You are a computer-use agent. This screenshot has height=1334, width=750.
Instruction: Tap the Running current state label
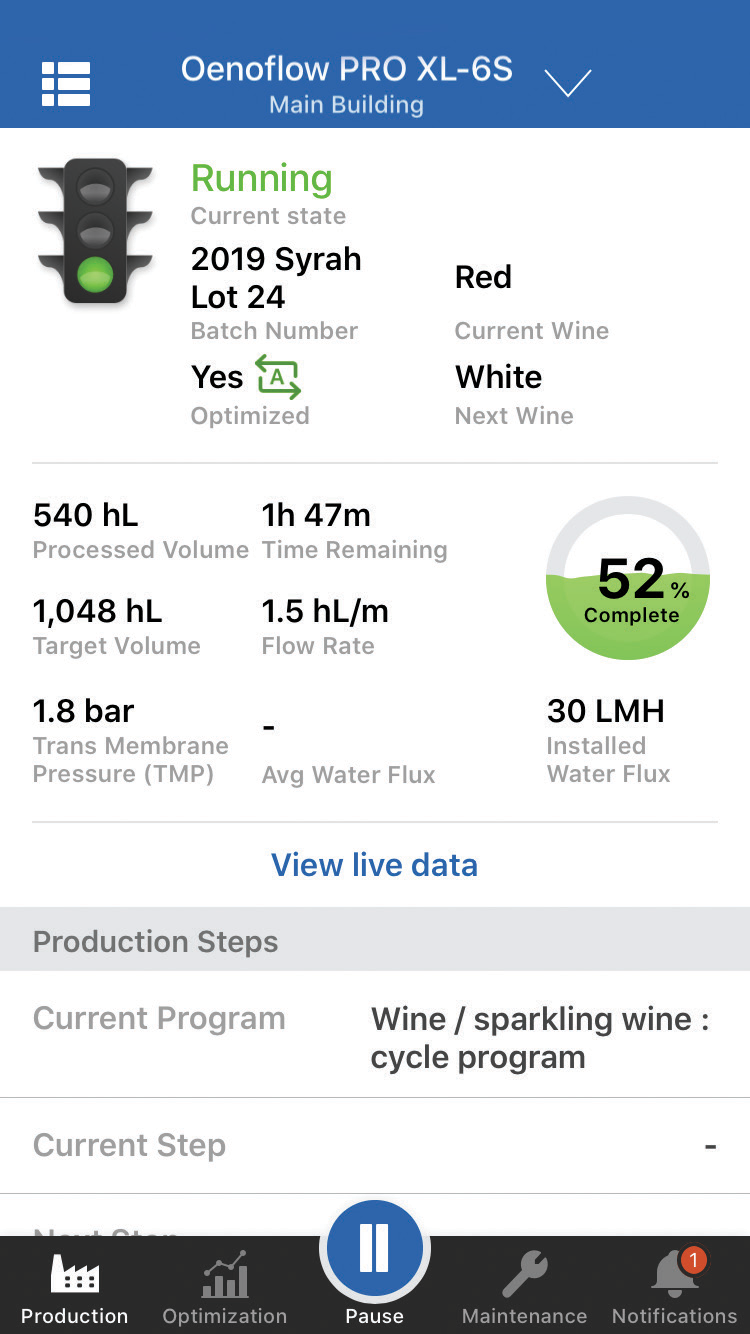click(262, 179)
